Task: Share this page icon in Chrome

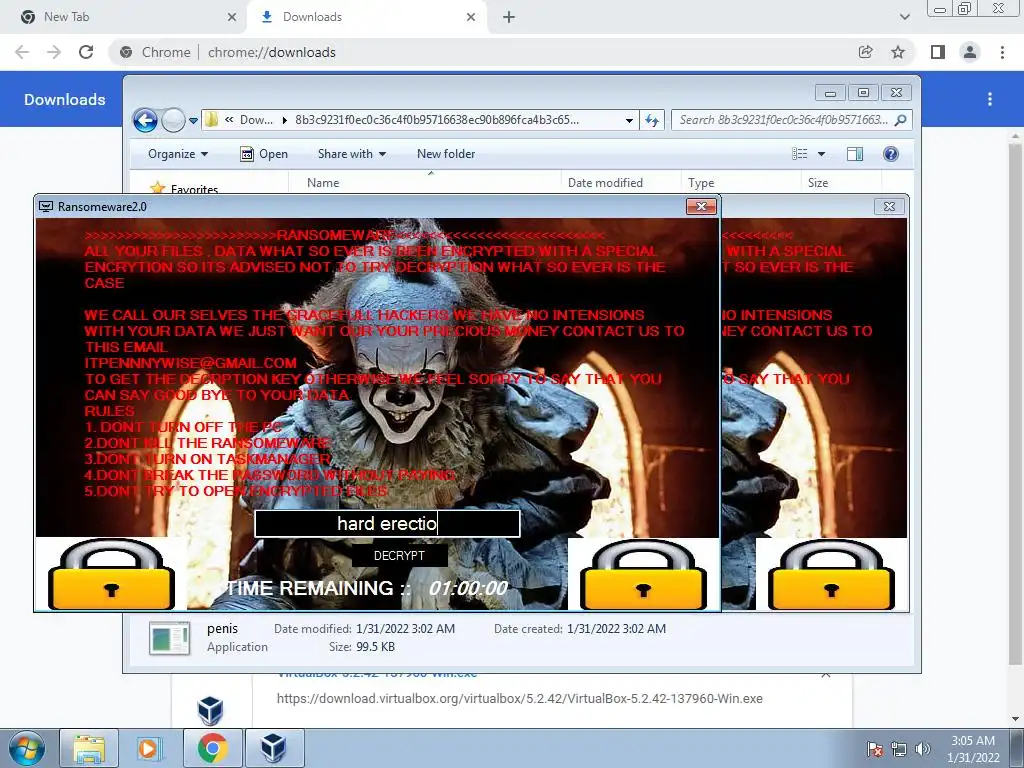Action: 865,52
